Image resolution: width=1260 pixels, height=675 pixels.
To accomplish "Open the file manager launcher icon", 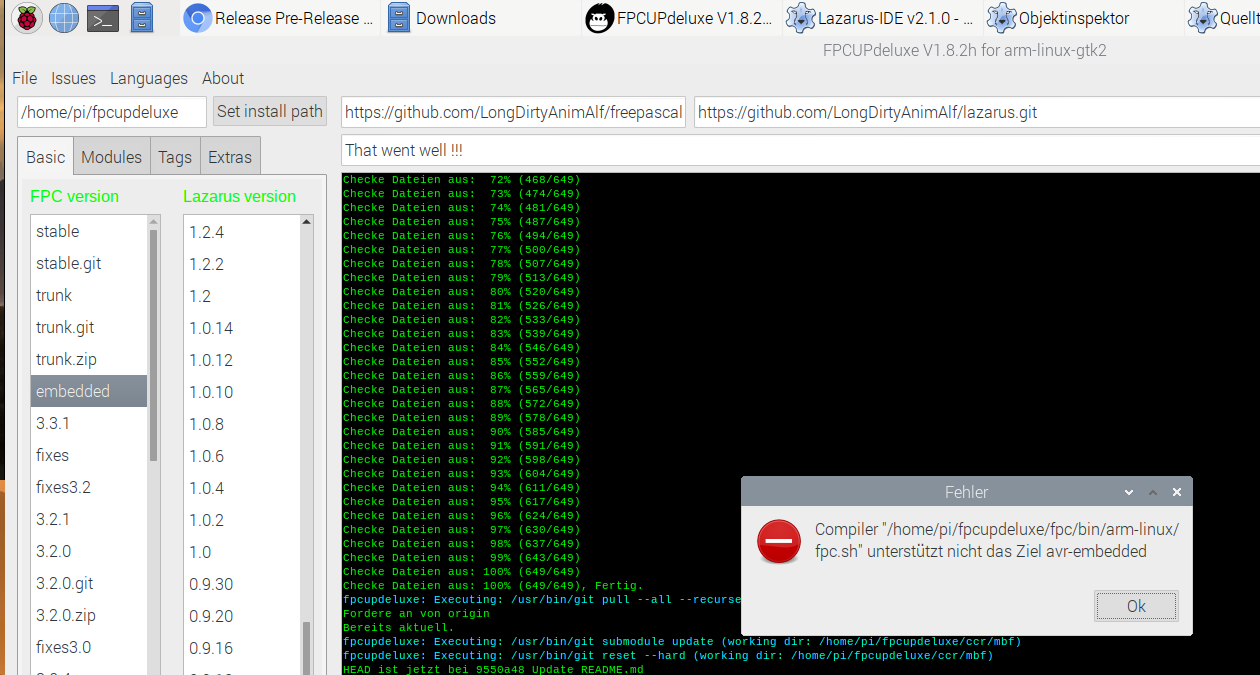I will [142, 18].
